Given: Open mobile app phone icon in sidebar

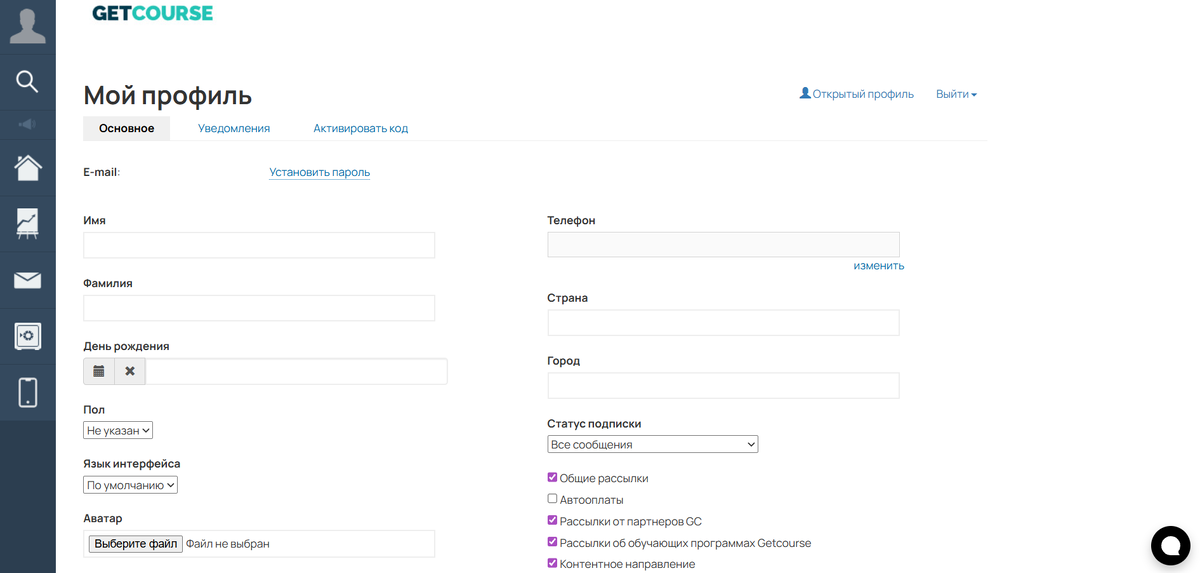Looking at the screenshot, I should click(x=27, y=392).
